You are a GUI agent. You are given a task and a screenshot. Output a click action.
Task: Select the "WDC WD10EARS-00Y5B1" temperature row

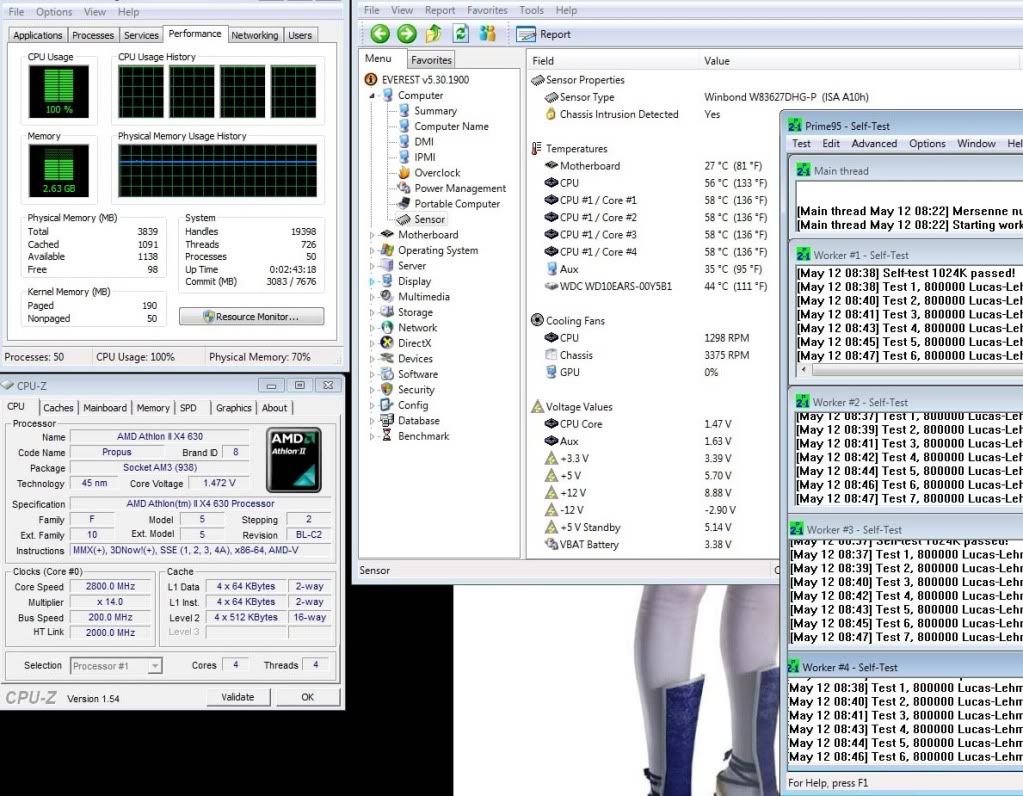click(x=655, y=286)
